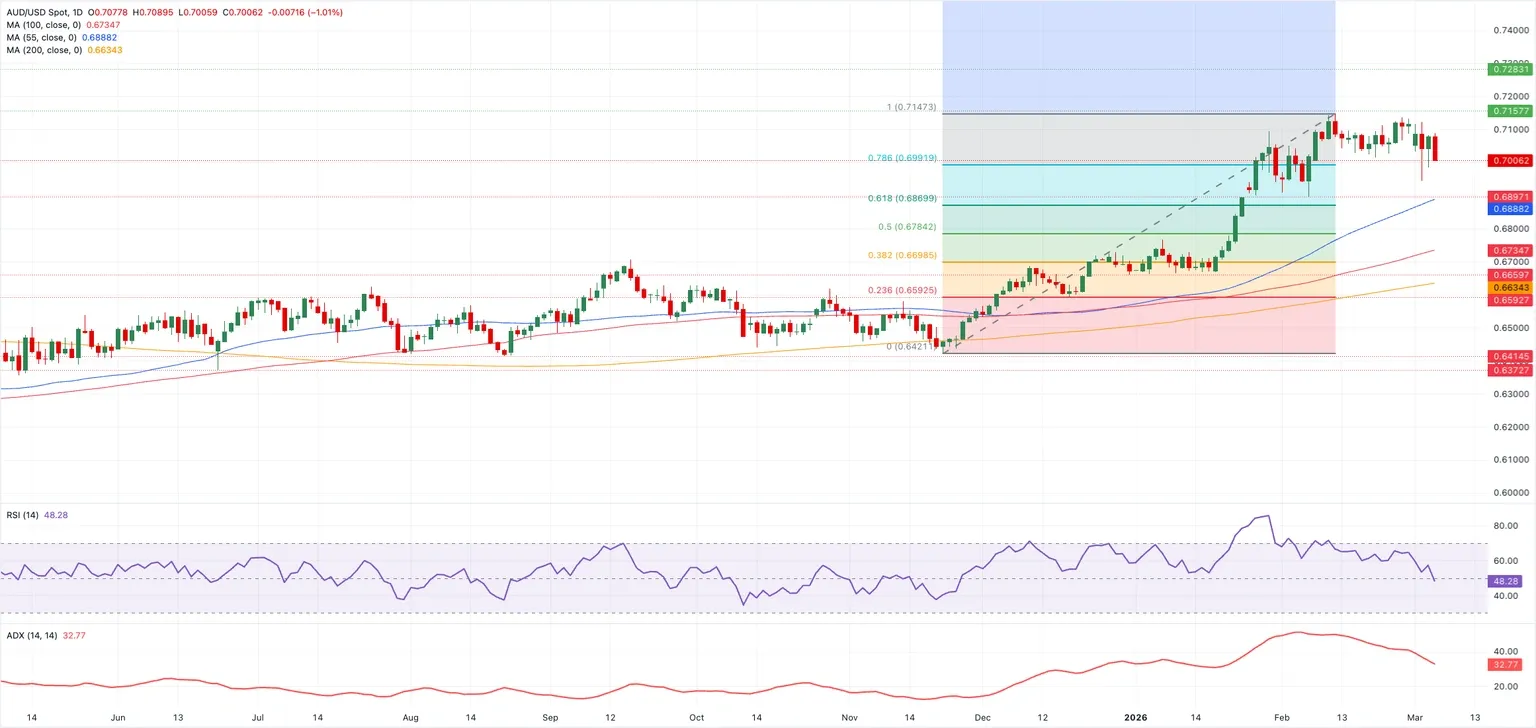Click the Sep label on time axis

click(x=551, y=717)
